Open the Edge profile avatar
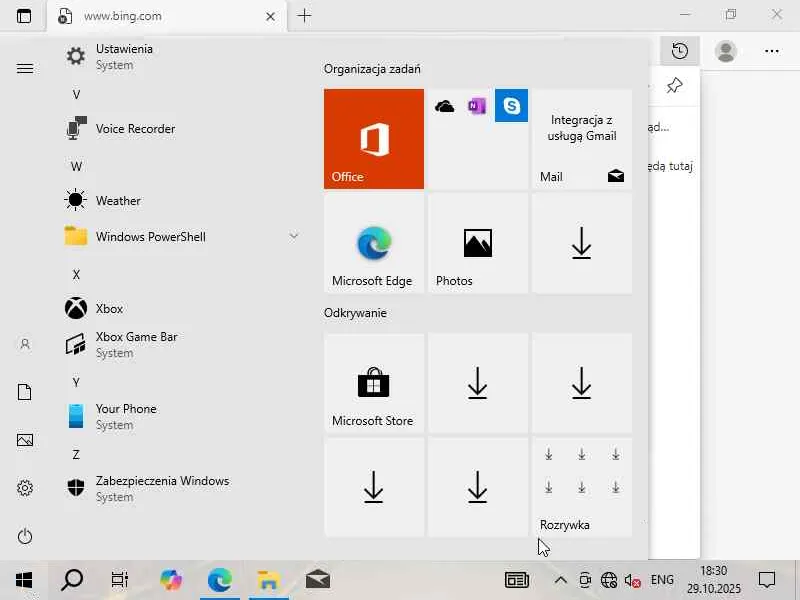The image size is (800, 600). [x=726, y=51]
